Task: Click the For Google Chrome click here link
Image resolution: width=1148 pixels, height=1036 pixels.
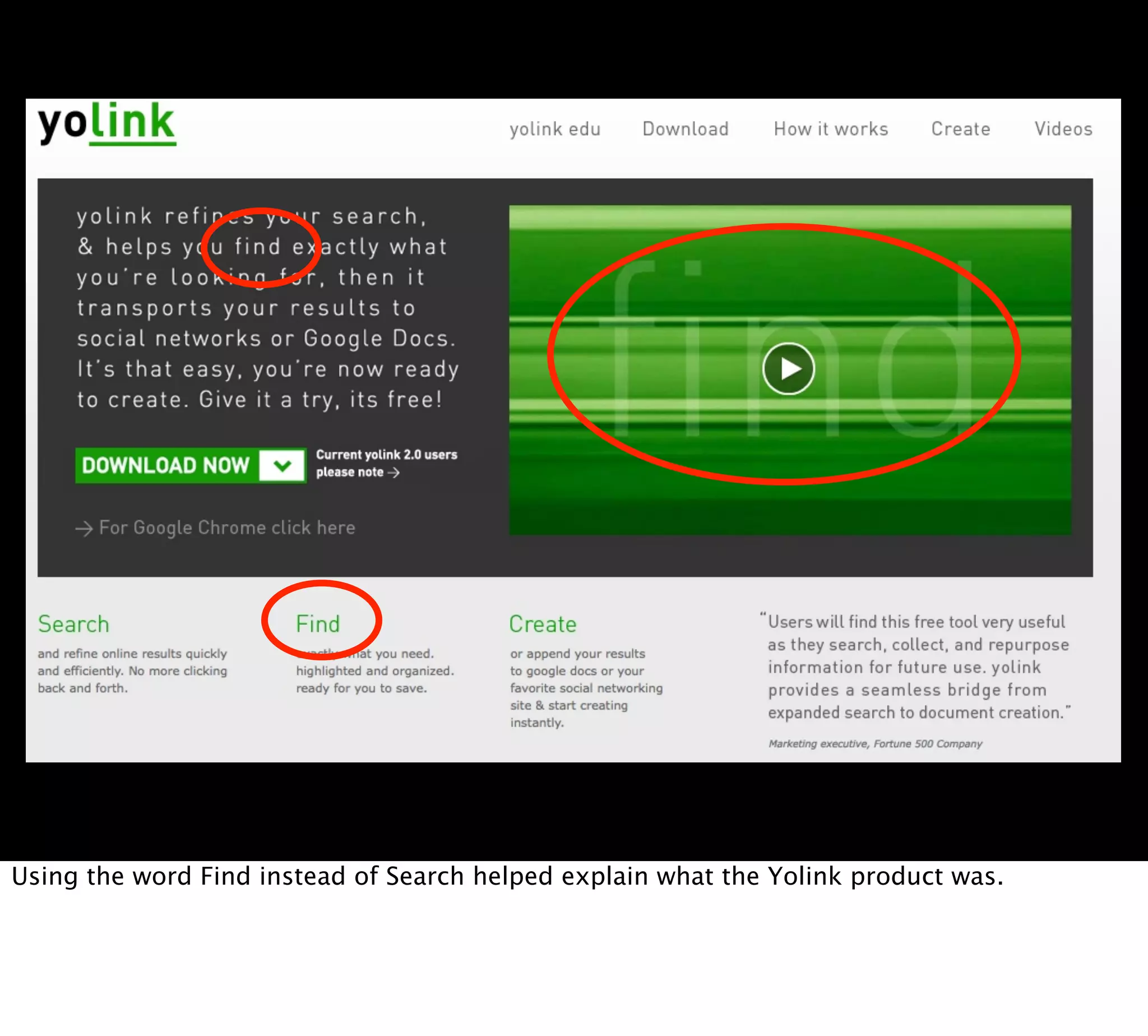Action: click(x=227, y=528)
